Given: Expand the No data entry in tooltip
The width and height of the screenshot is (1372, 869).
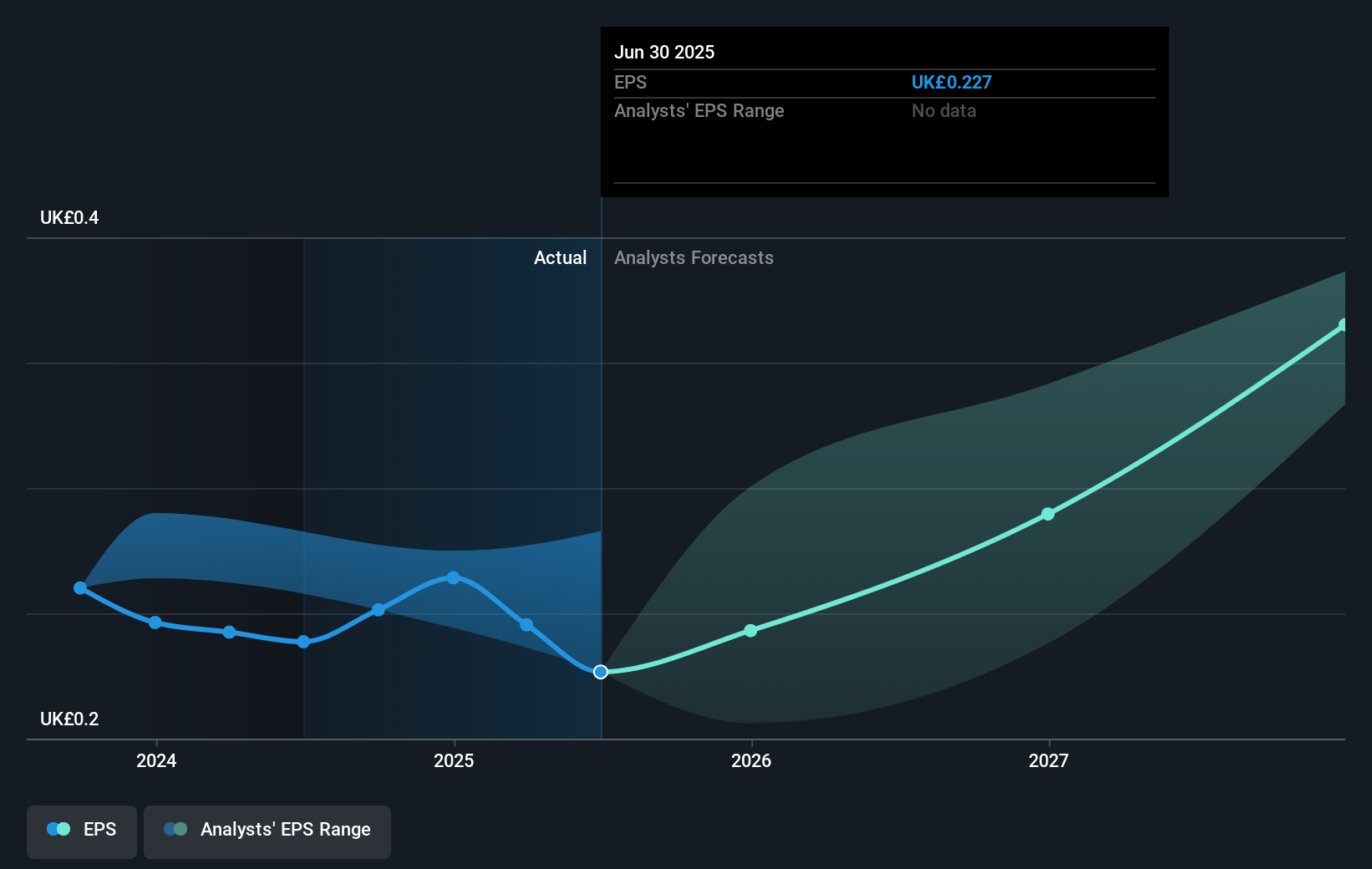Looking at the screenshot, I should pyautogui.click(x=943, y=110).
